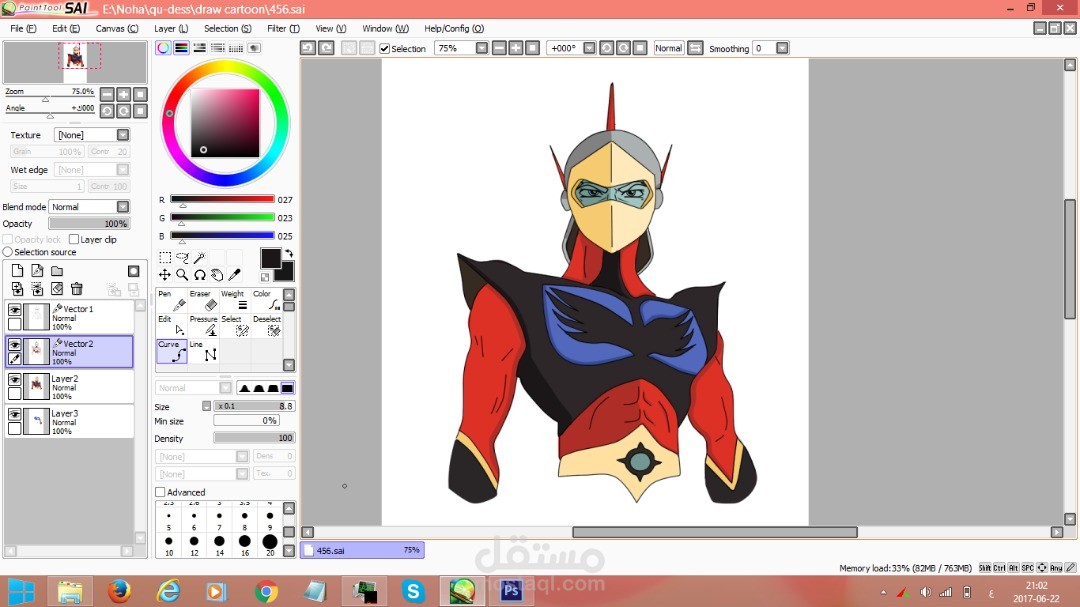Click the clear layer eraser icon

click(x=57, y=289)
